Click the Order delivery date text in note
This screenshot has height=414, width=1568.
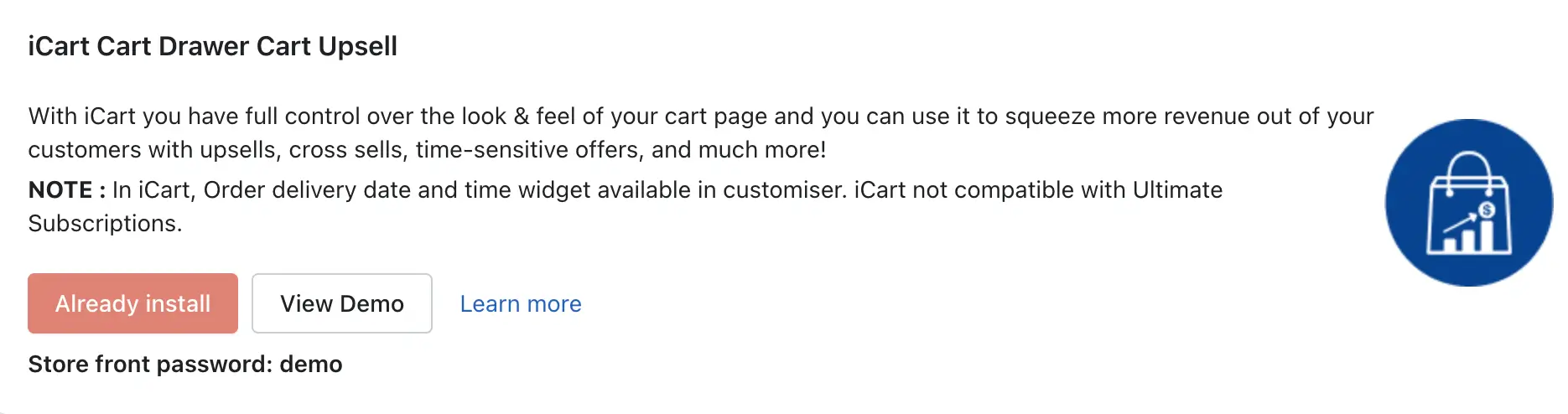point(307,190)
